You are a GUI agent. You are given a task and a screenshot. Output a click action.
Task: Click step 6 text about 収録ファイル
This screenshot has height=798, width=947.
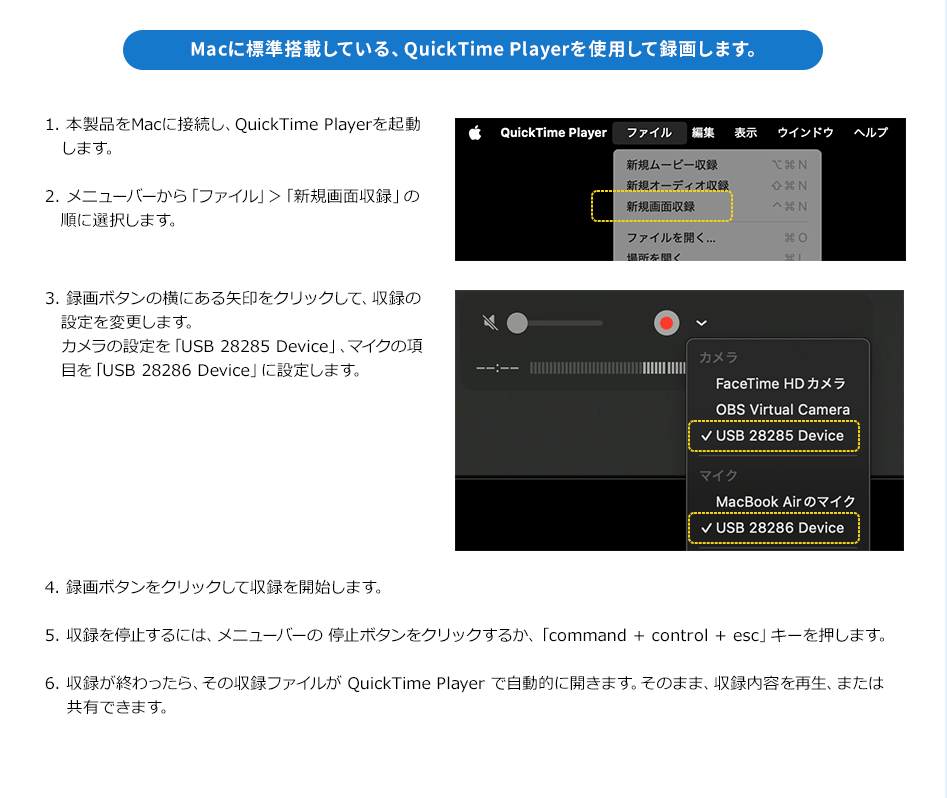tap(464, 695)
